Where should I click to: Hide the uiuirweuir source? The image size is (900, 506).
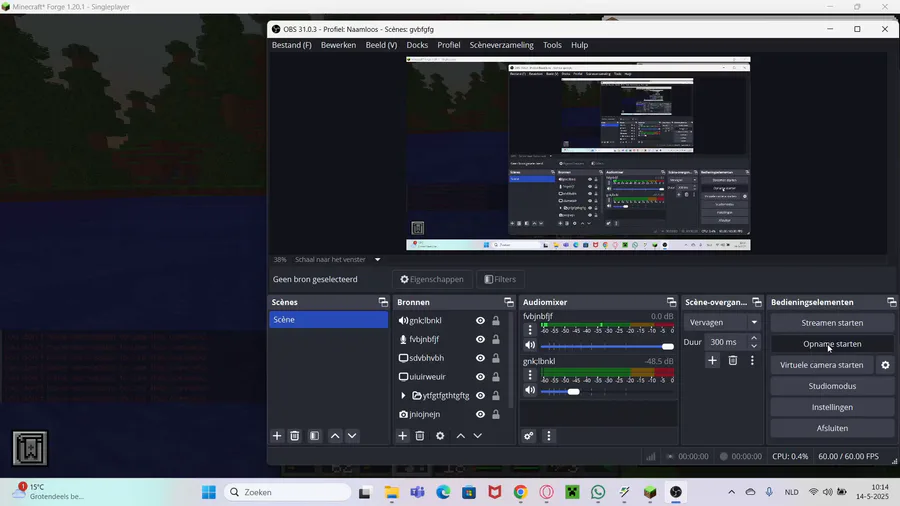point(480,377)
